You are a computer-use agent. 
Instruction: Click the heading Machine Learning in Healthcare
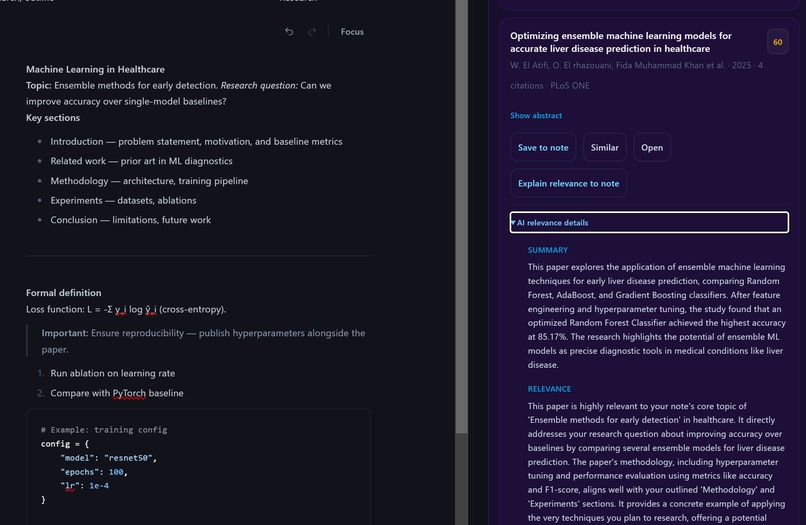[96, 69]
